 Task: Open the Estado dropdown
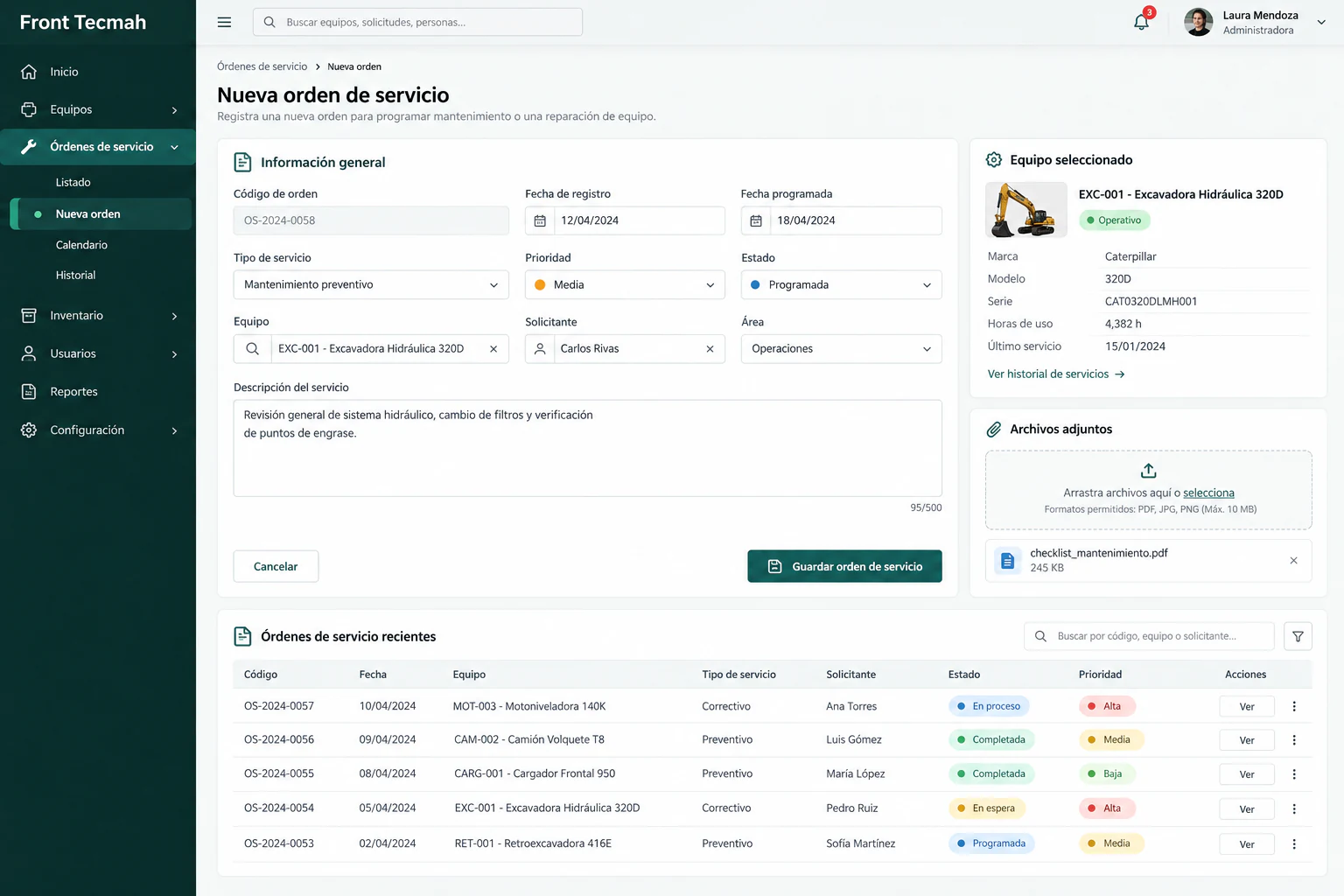tap(841, 284)
